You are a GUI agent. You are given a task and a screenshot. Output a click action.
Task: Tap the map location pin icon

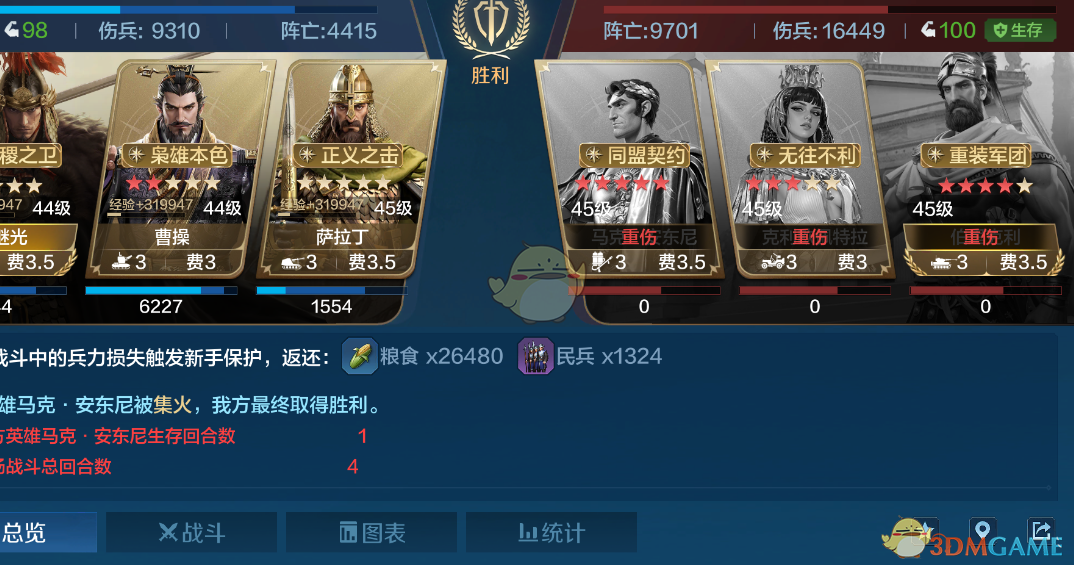tap(982, 530)
